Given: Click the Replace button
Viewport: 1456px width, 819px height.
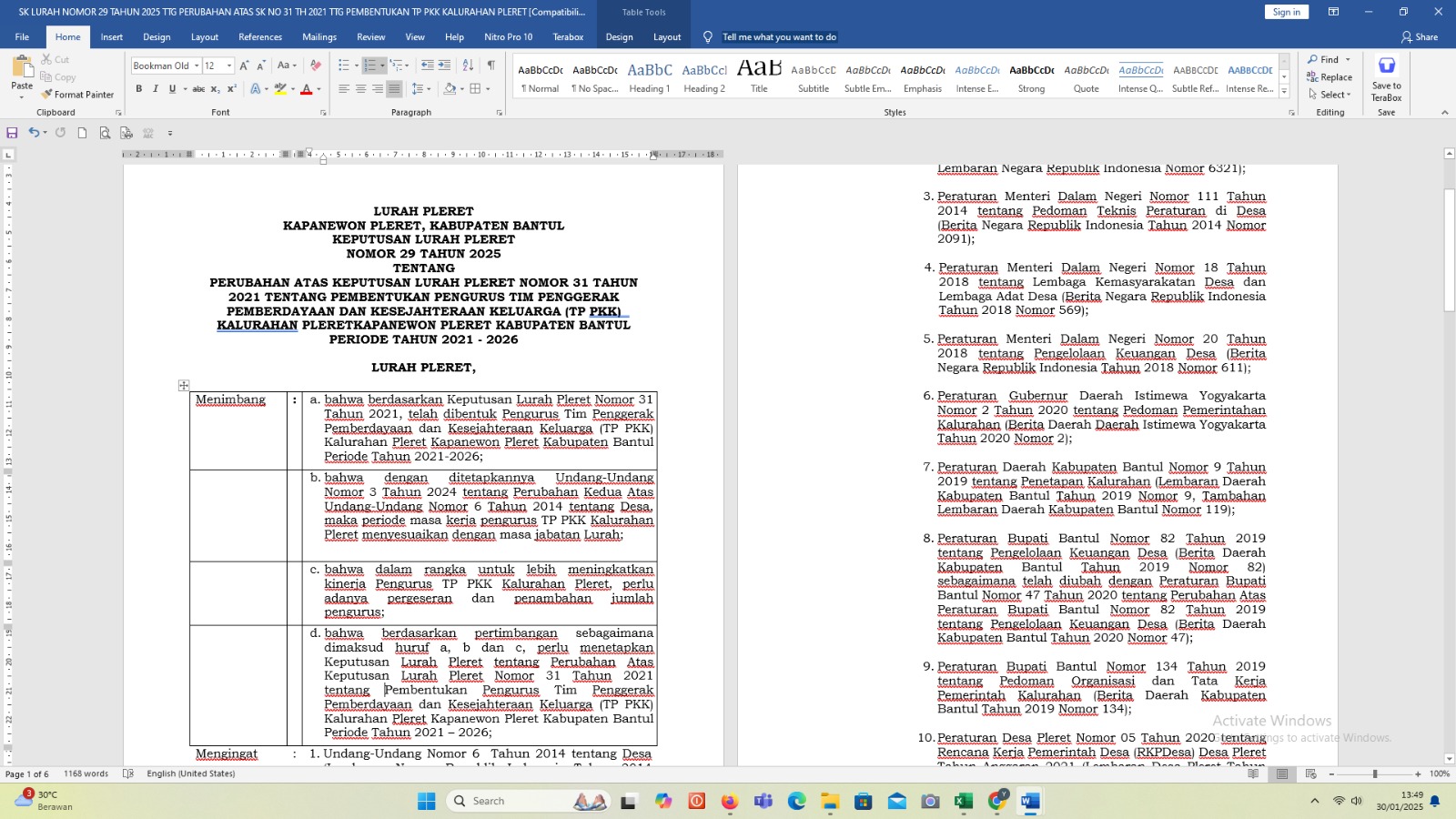Looking at the screenshot, I should pyautogui.click(x=1330, y=77).
